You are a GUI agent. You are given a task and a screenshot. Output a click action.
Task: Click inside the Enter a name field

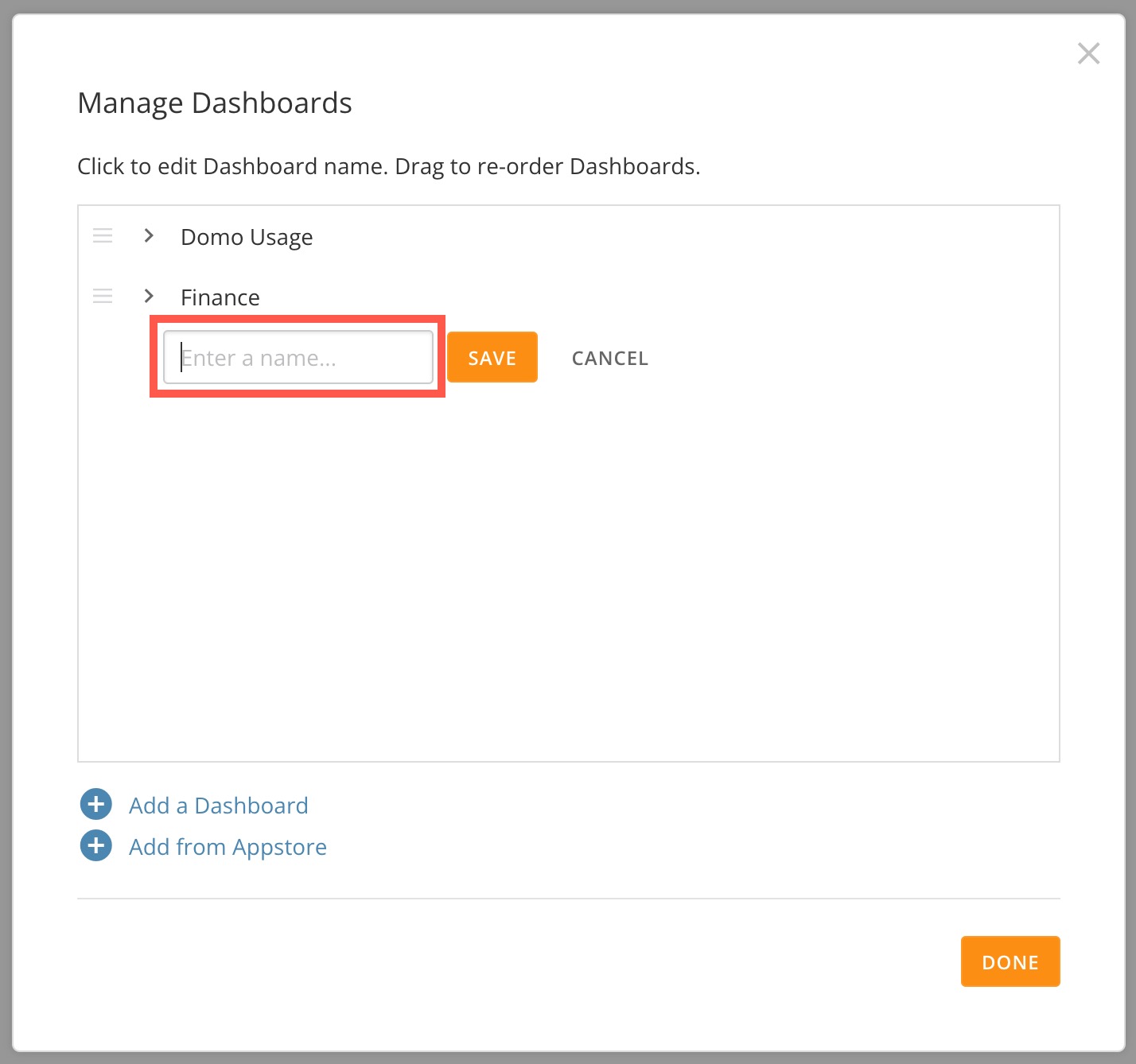(298, 357)
